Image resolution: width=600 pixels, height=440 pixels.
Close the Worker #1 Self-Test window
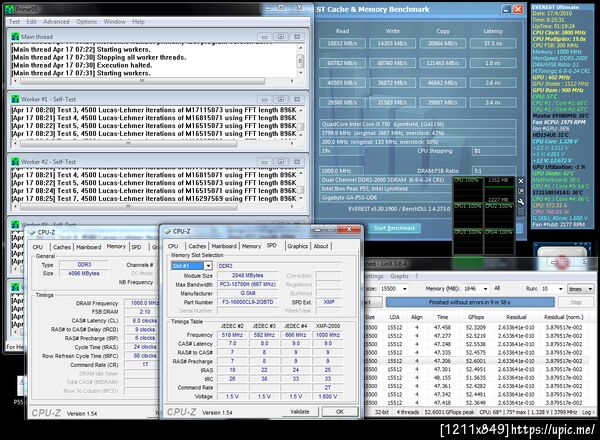[x=297, y=99]
